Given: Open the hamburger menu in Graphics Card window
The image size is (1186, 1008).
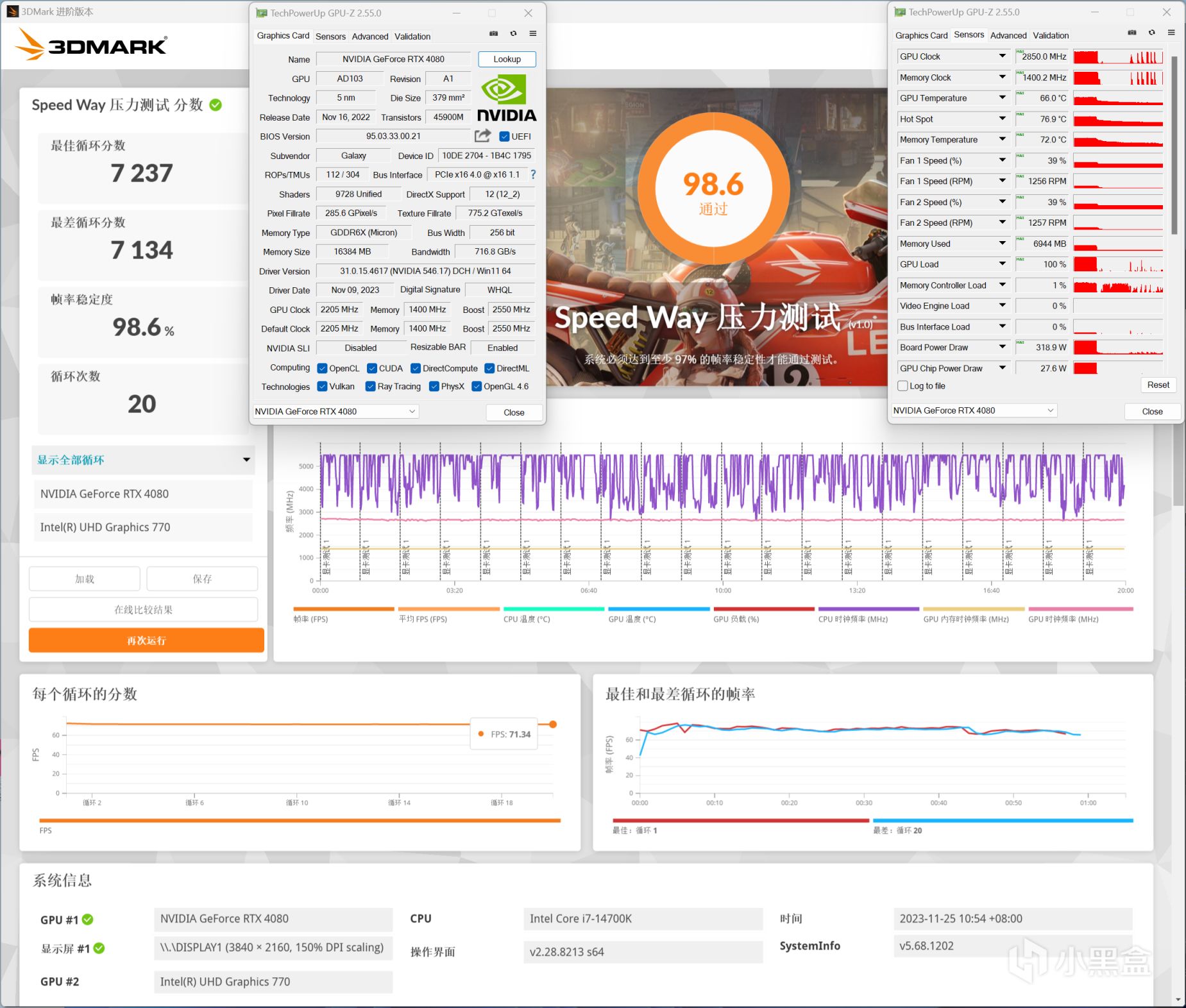Looking at the screenshot, I should [533, 34].
